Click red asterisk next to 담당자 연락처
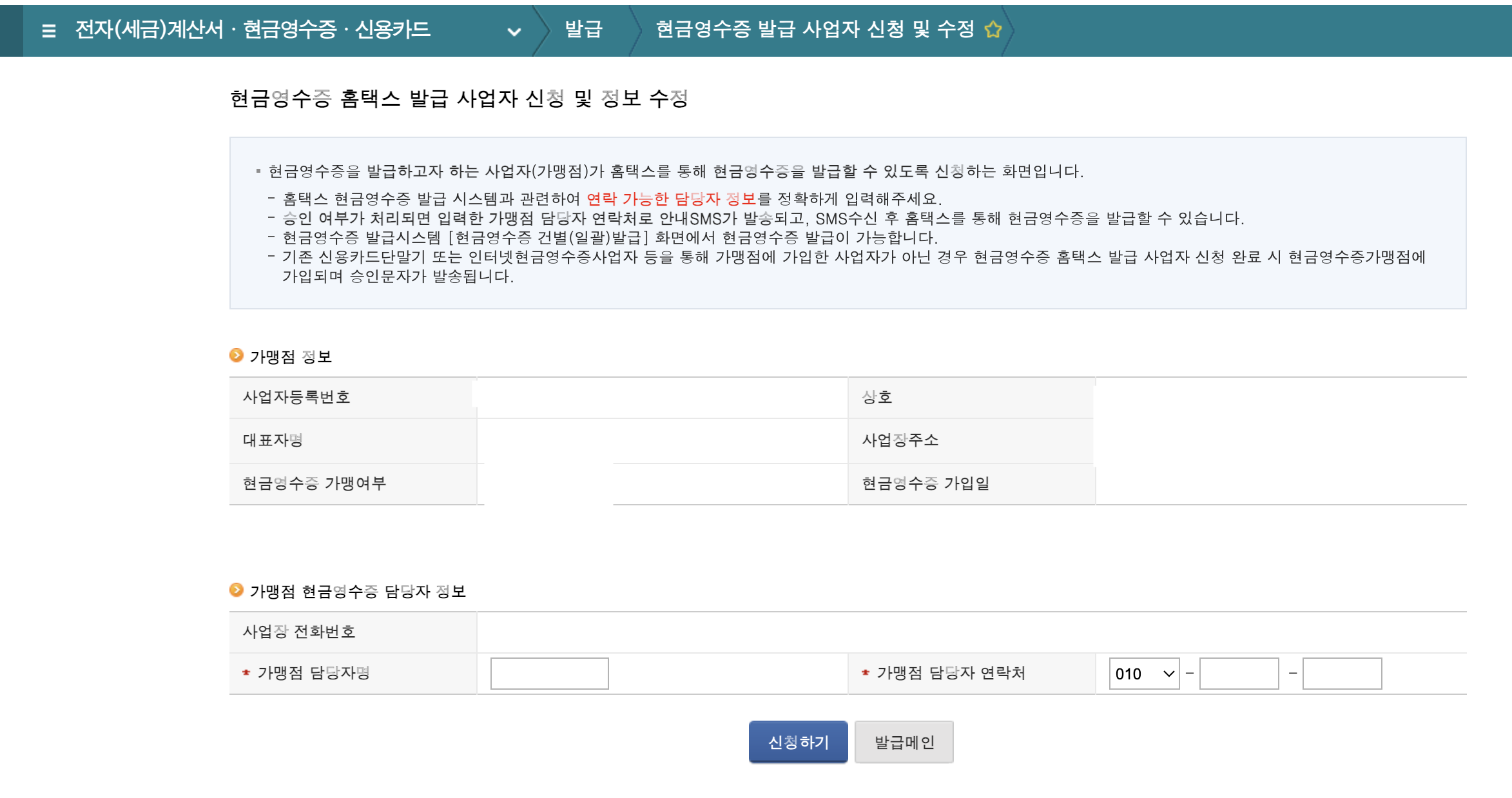Image resolution: width=1512 pixels, height=798 pixels. (x=866, y=673)
